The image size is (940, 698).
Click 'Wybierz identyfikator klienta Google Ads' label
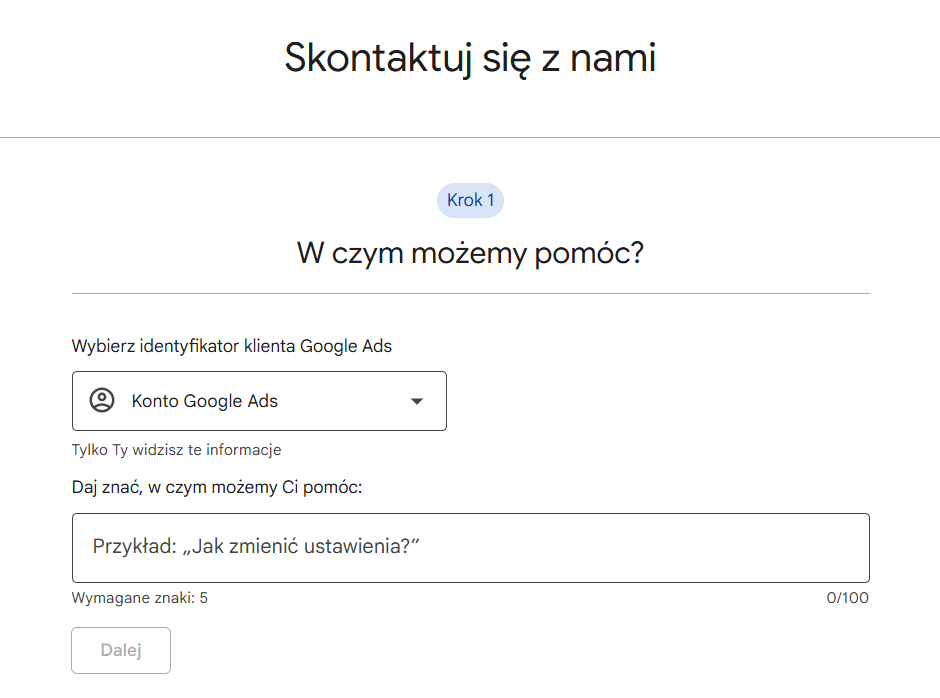click(231, 347)
